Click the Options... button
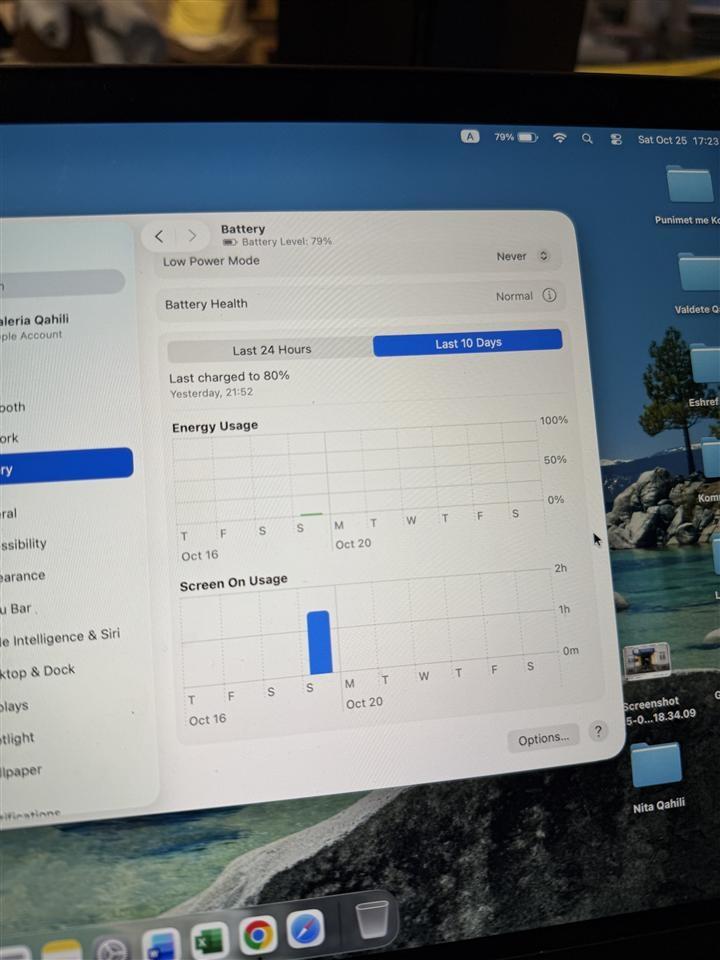 tap(543, 739)
